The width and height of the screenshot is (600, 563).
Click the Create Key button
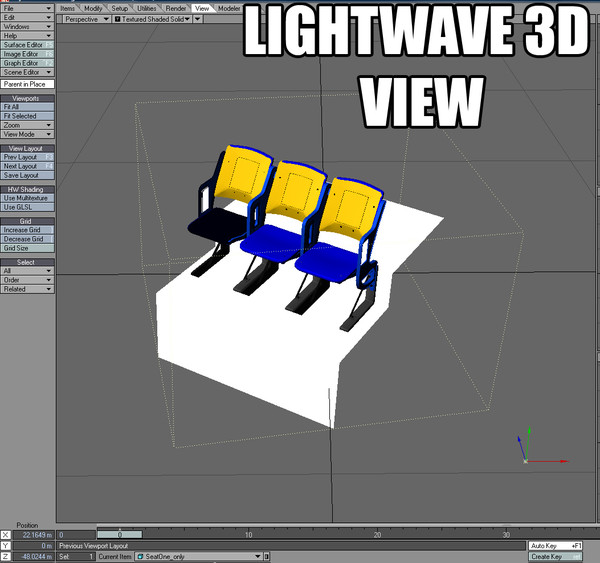556,556
